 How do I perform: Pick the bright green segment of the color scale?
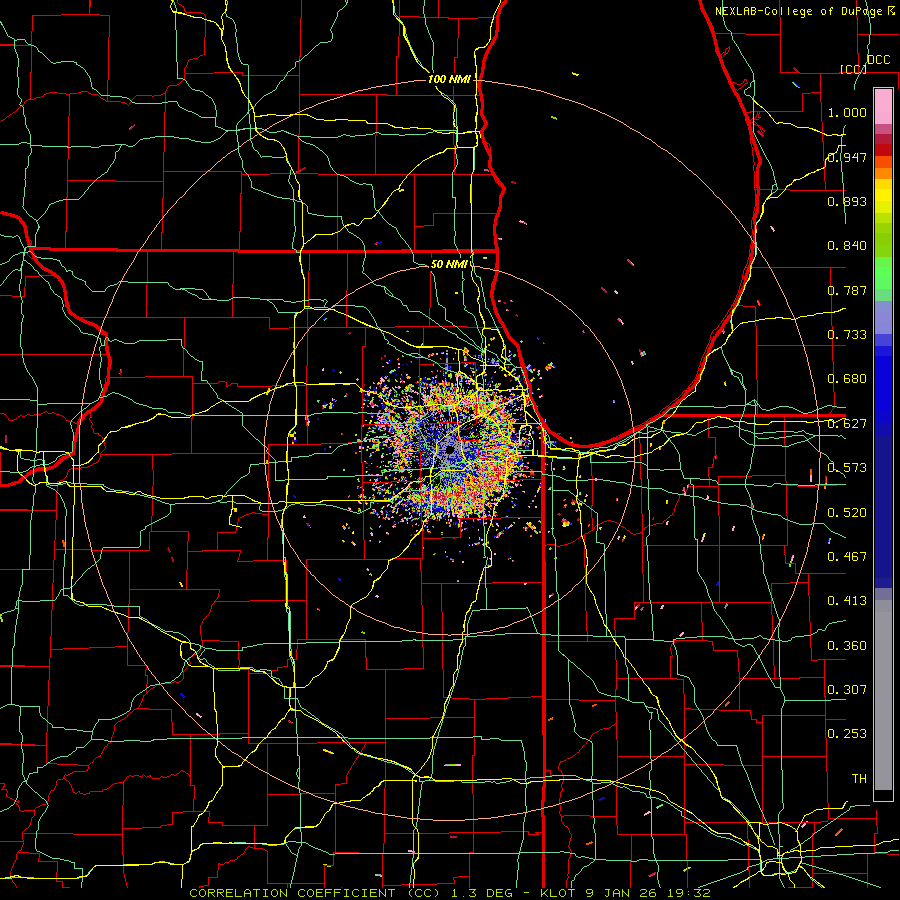(x=883, y=273)
